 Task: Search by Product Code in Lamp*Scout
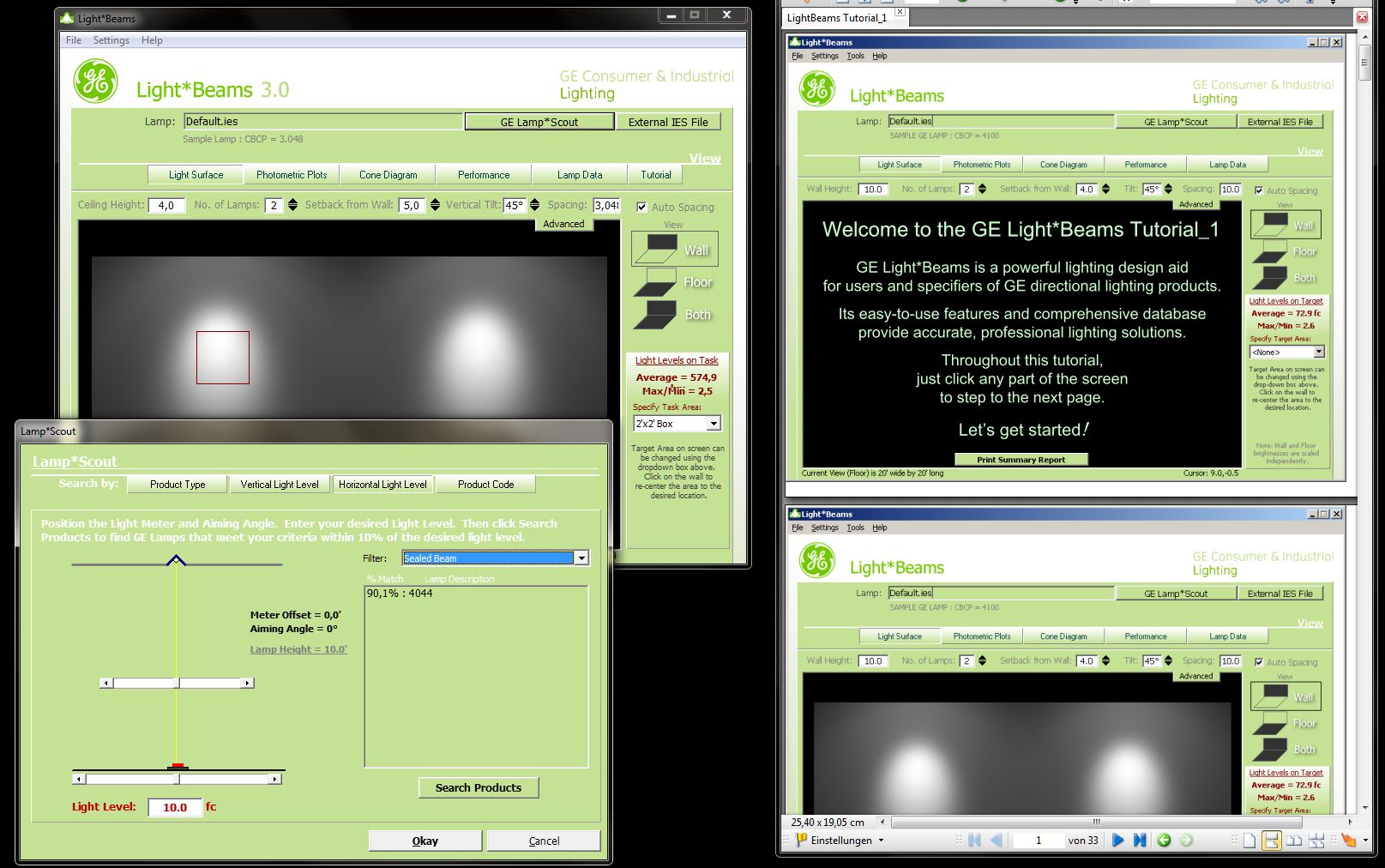tap(486, 485)
